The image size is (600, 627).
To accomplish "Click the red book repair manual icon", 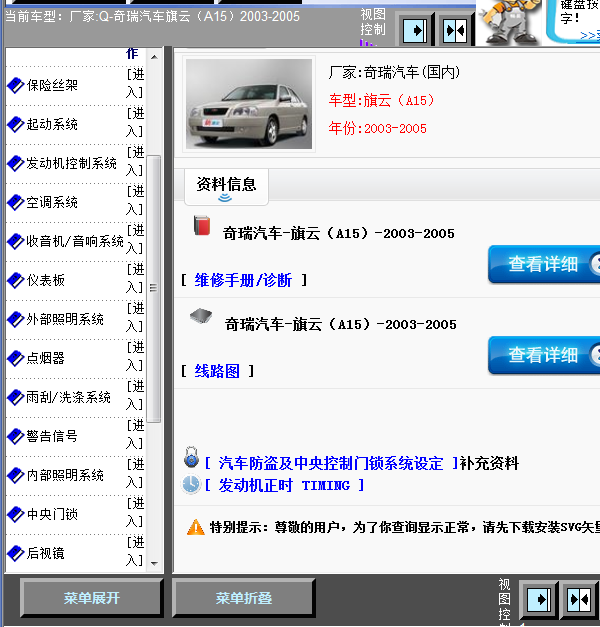I will pos(202,226).
